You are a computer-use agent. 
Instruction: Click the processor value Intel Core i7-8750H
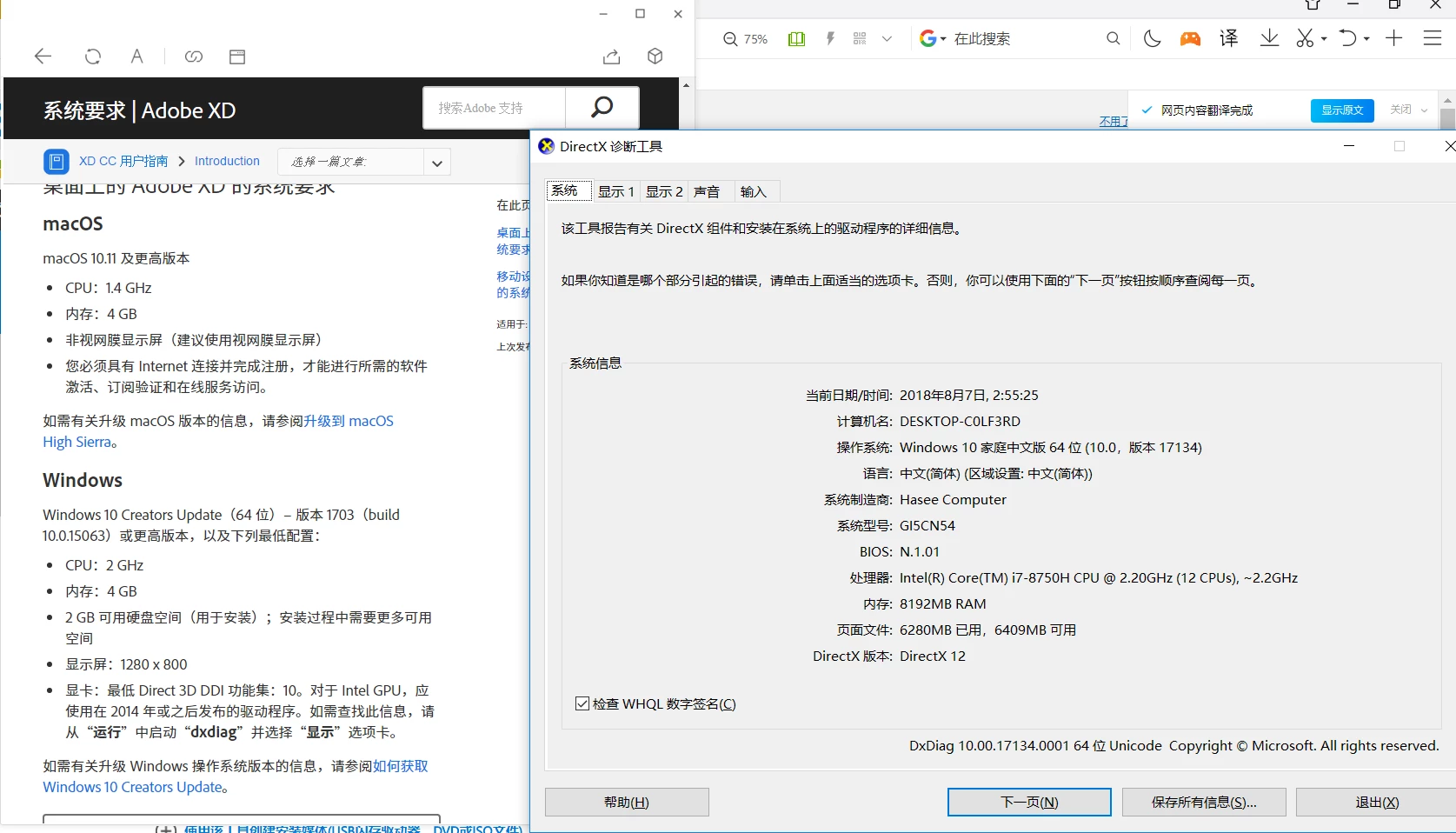click(x=1099, y=577)
